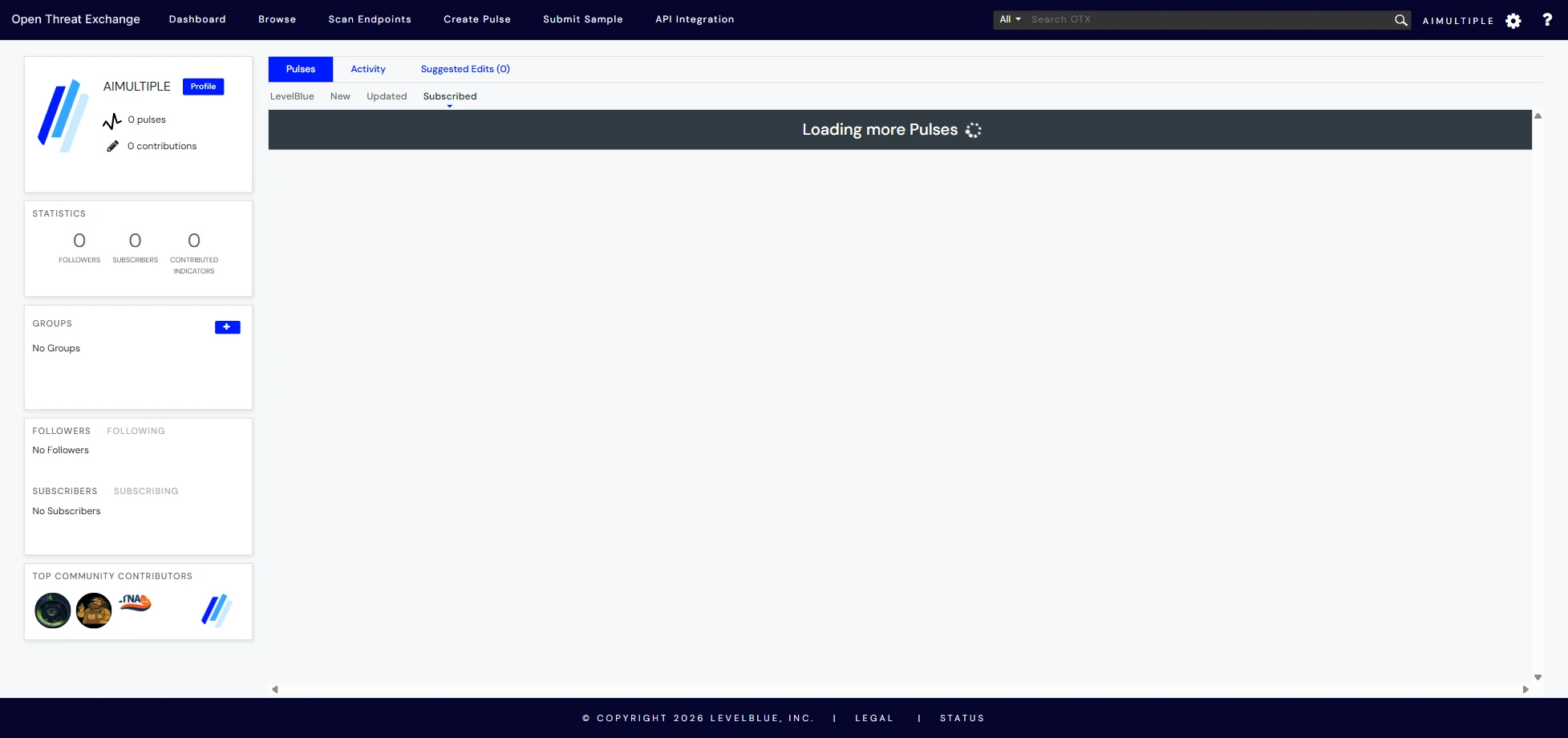Go to Open Threat Exchange home
This screenshot has width=1568, height=738.
coord(75,19)
